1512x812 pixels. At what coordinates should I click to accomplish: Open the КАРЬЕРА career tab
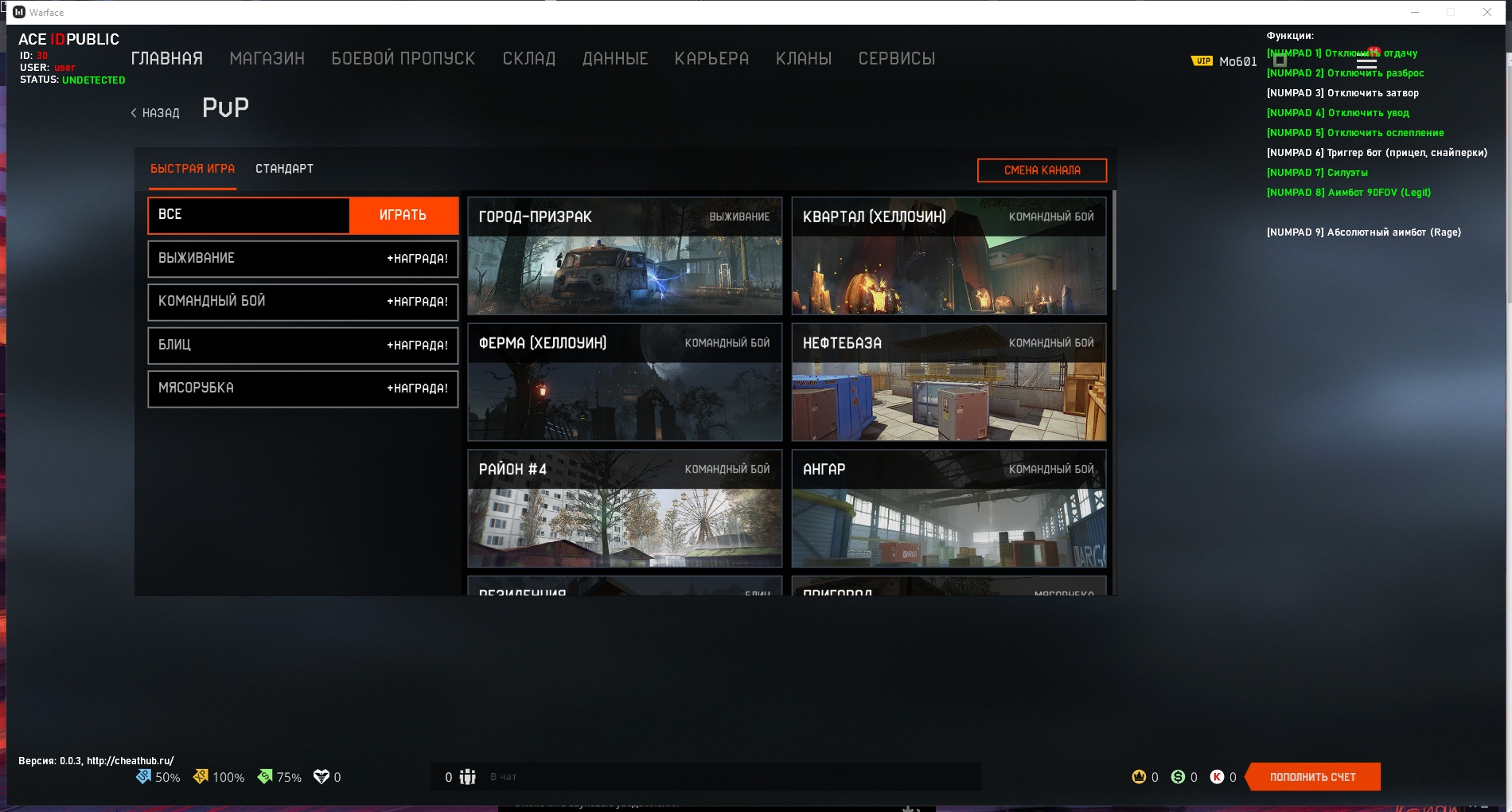coord(711,59)
